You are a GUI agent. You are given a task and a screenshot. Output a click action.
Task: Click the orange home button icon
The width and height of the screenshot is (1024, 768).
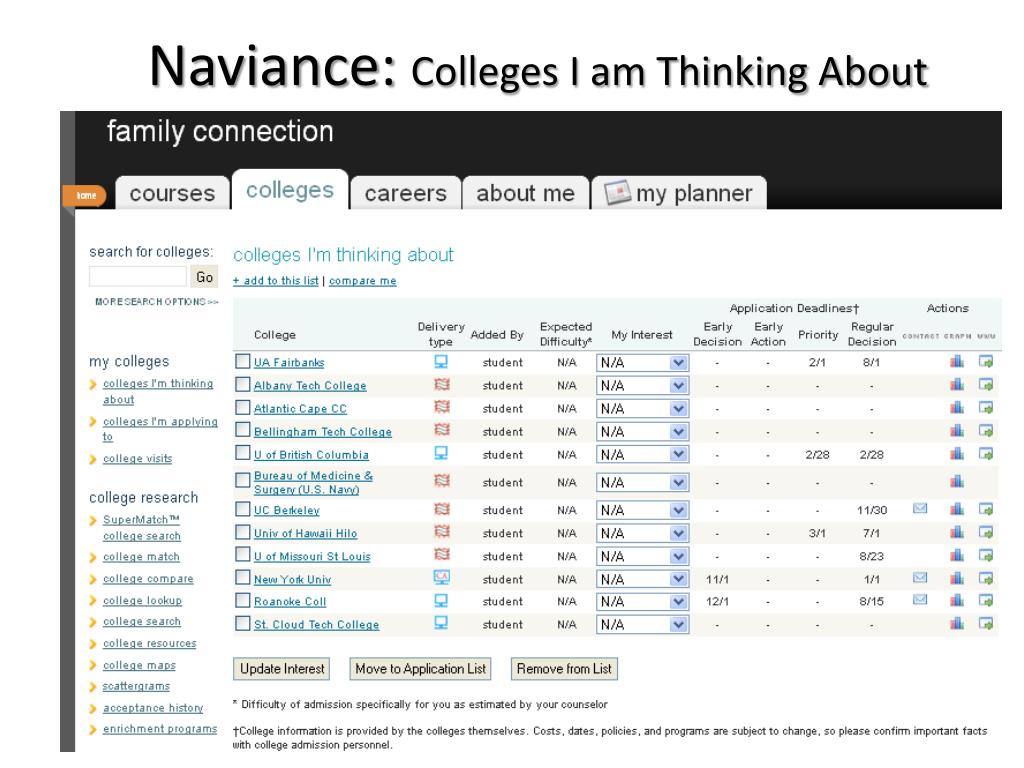point(85,195)
